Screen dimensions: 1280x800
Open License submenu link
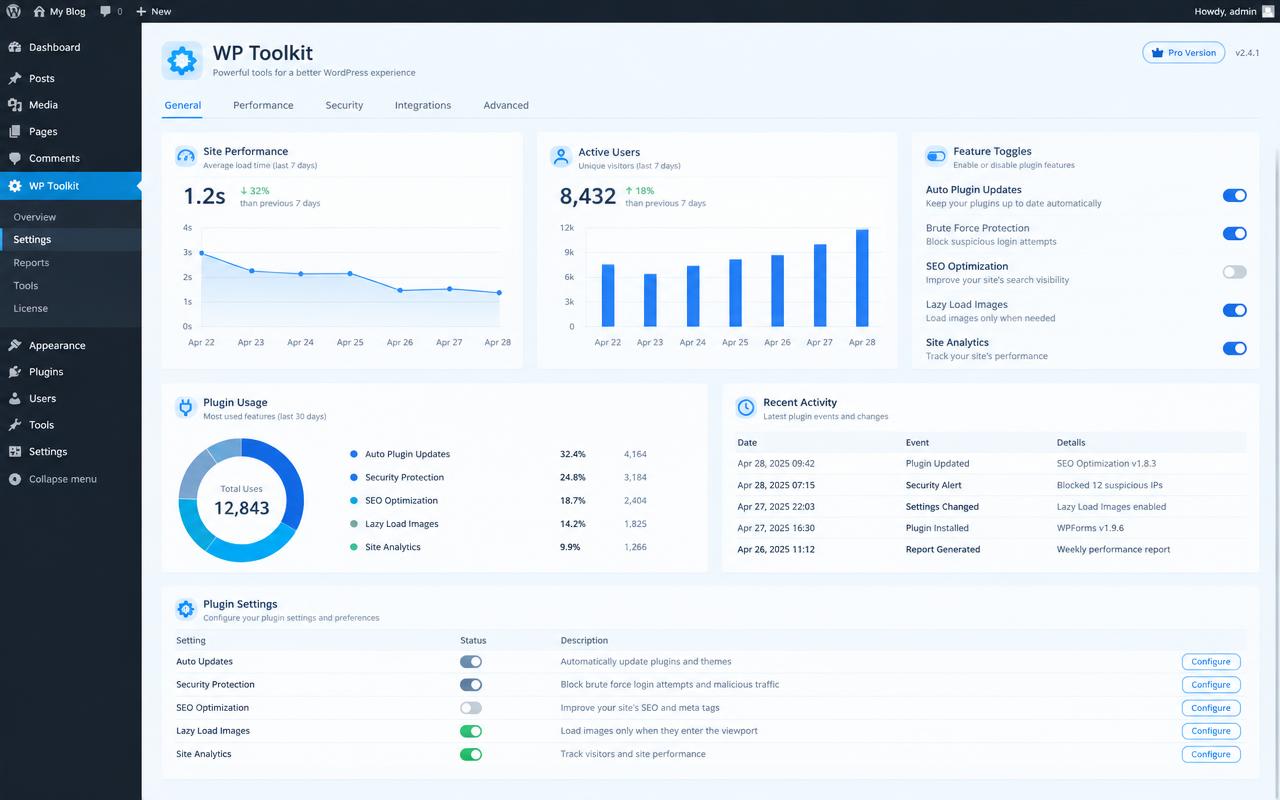tap(30, 309)
